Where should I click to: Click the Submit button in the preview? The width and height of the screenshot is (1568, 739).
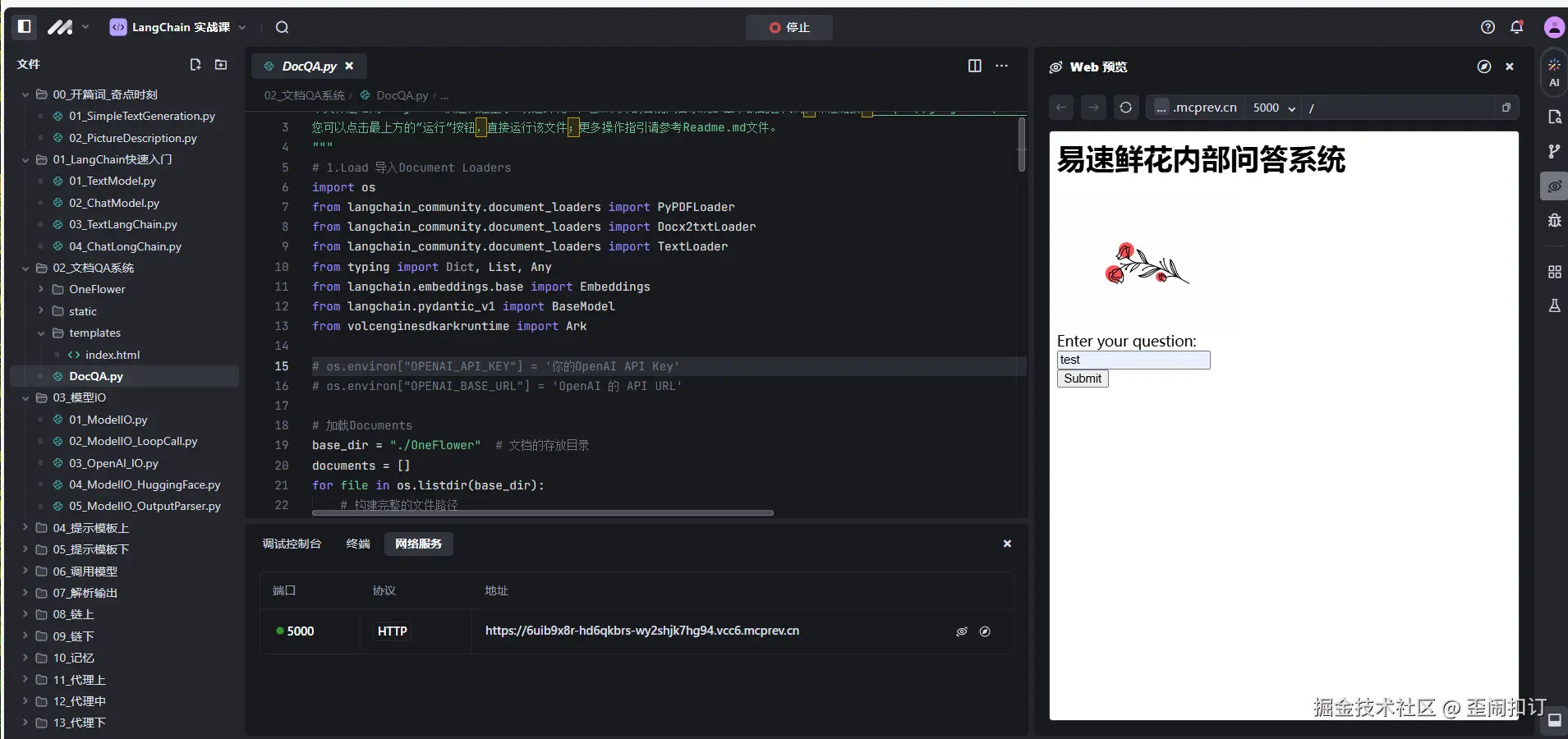click(1082, 379)
